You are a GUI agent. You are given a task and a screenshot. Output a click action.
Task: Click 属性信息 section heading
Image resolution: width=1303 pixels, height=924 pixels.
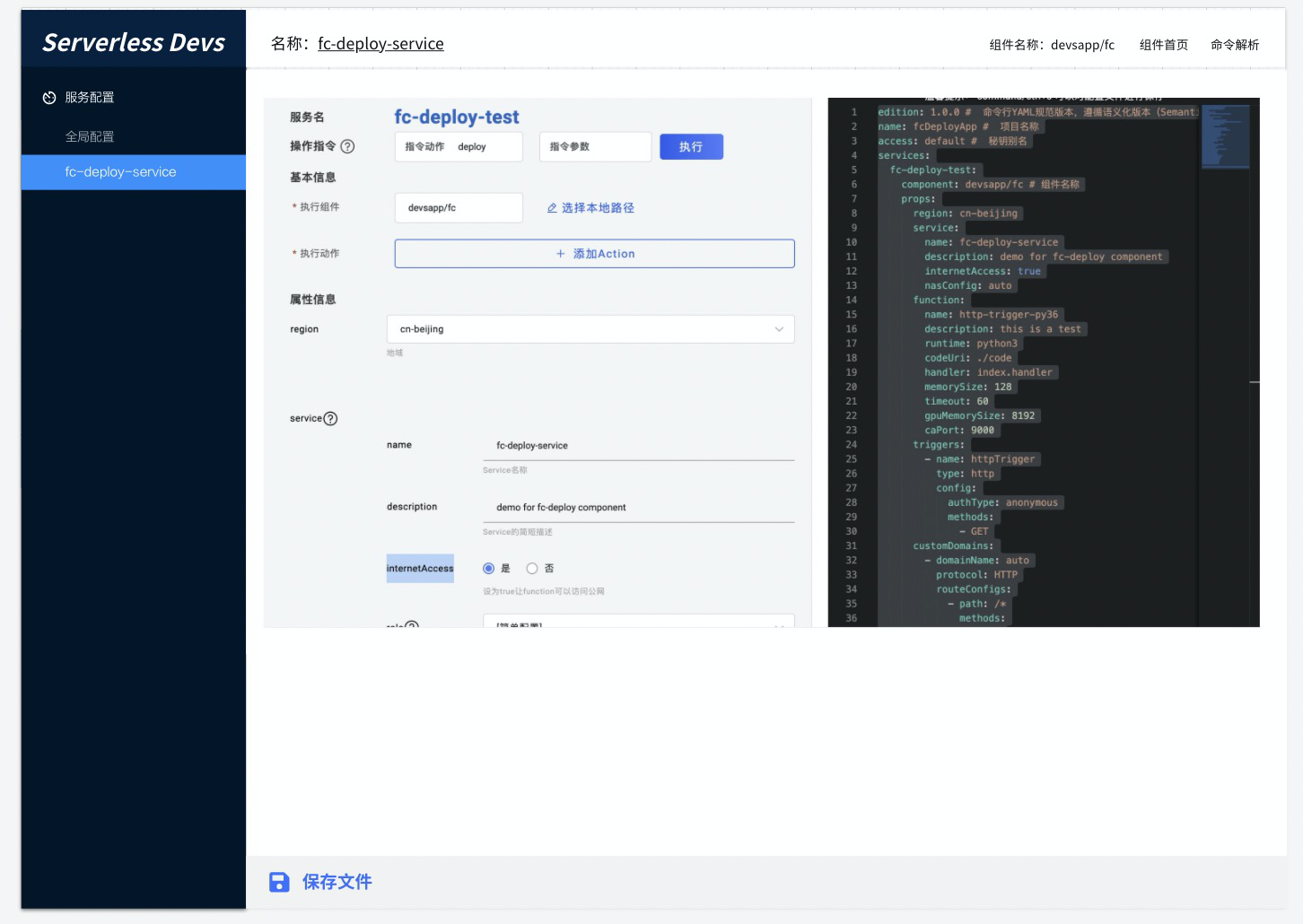point(312,300)
